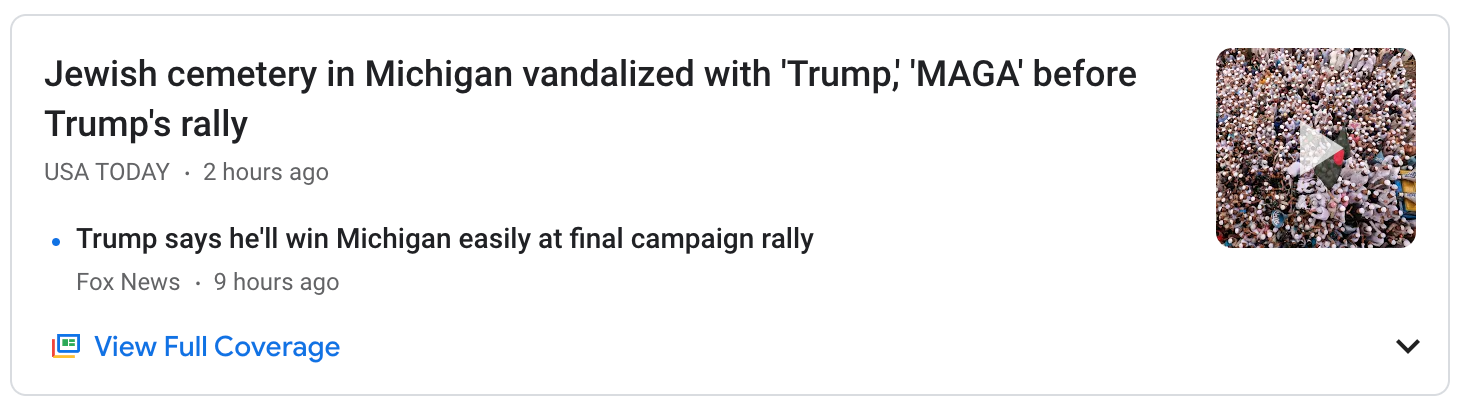The width and height of the screenshot is (1466, 414).
Task: Click the word 'Coverage' in the blue link
Action: [277, 347]
